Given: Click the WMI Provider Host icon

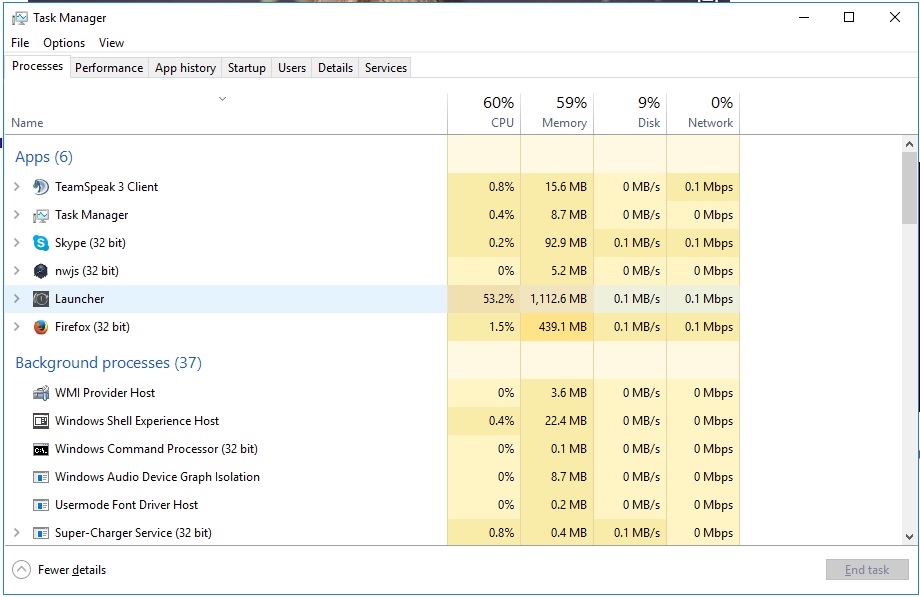Looking at the screenshot, I should point(41,393).
